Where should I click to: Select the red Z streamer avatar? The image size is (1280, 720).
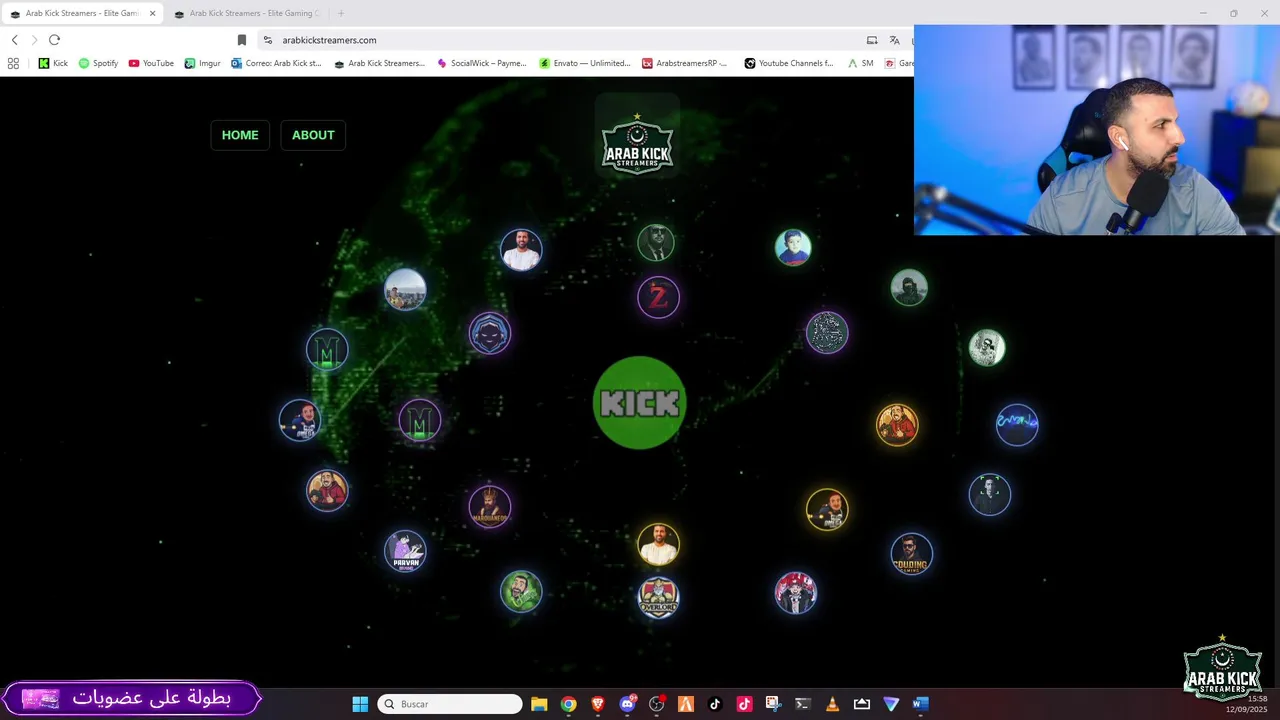pyautogui.click(x=658, y=297)
